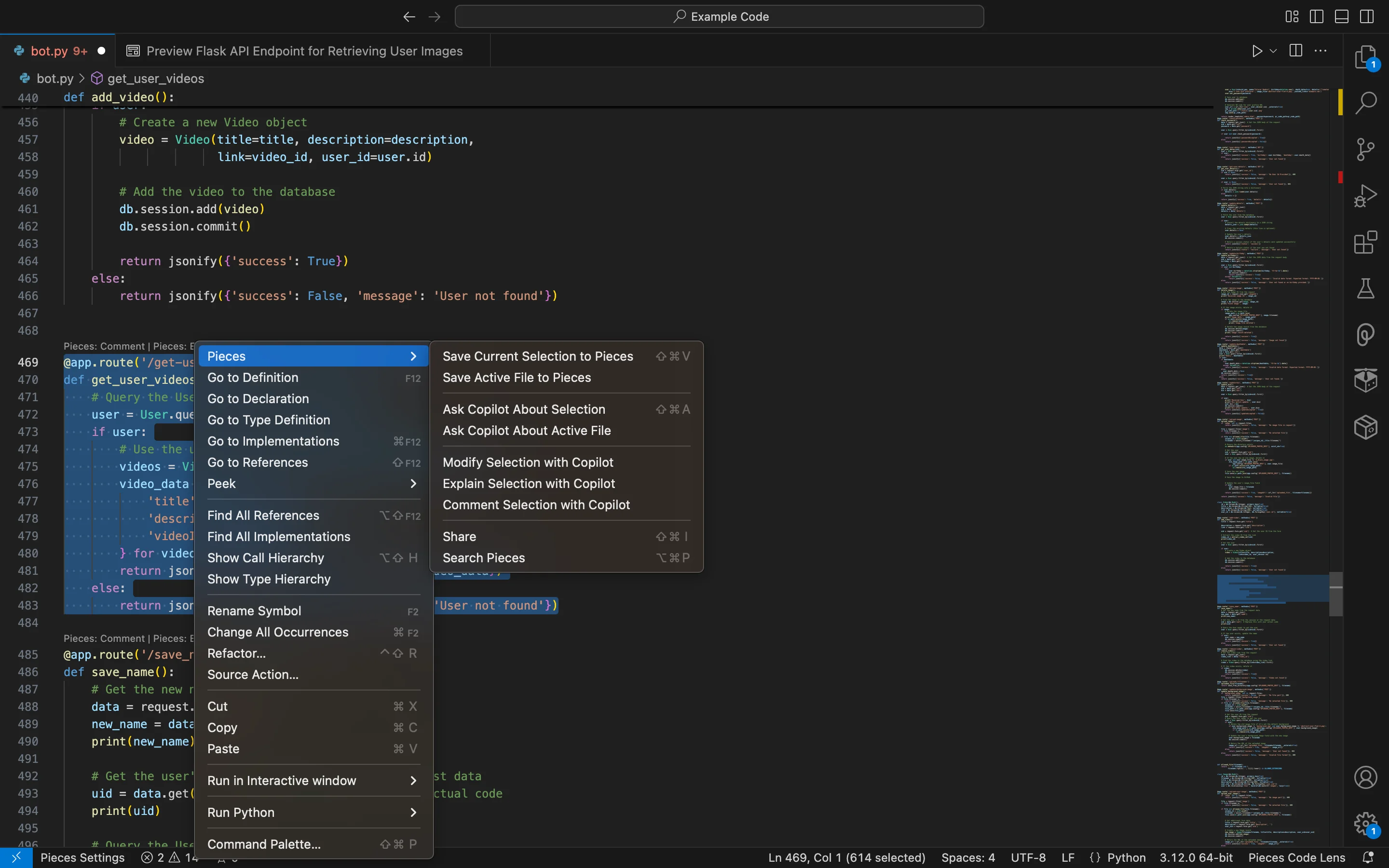The height and width of the screenshot is (868, 1389).
Task: Open the Manage gear icon
Action: (x=1365, y=824)
